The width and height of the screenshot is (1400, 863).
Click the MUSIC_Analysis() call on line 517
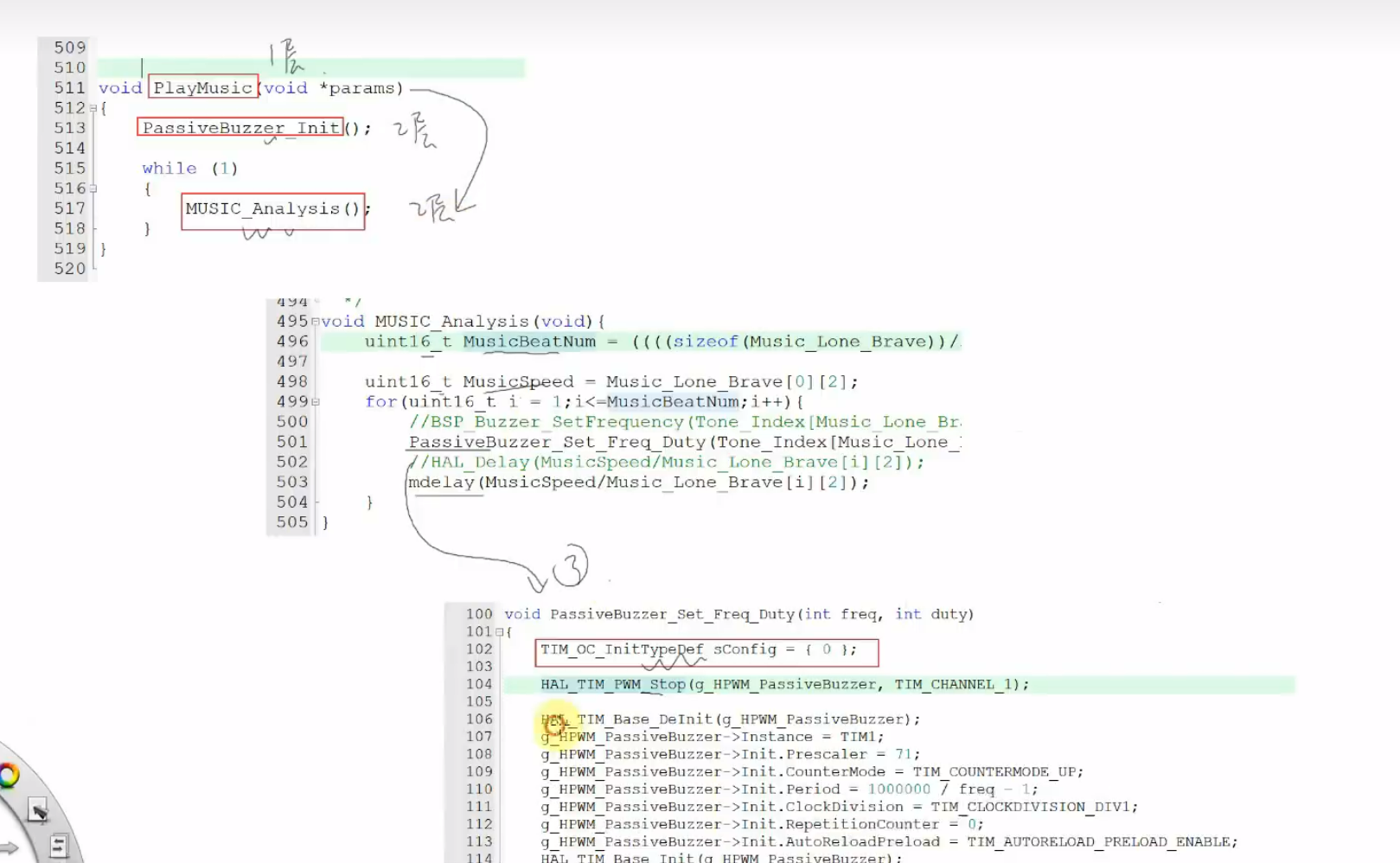point(272,208)
